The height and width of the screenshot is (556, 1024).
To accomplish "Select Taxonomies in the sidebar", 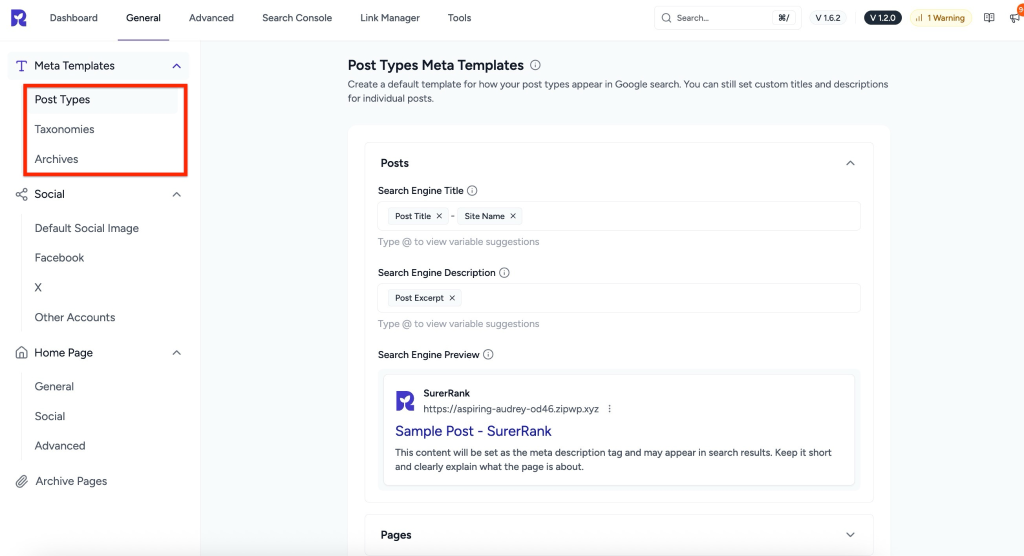I will point(64,129).
